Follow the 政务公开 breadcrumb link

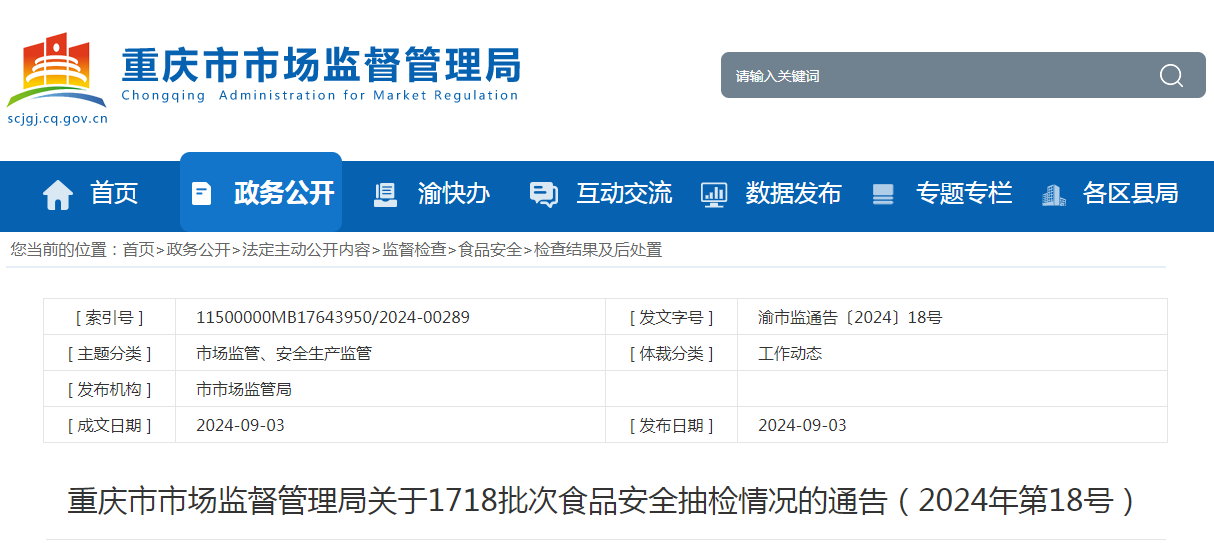coord(198,250)
